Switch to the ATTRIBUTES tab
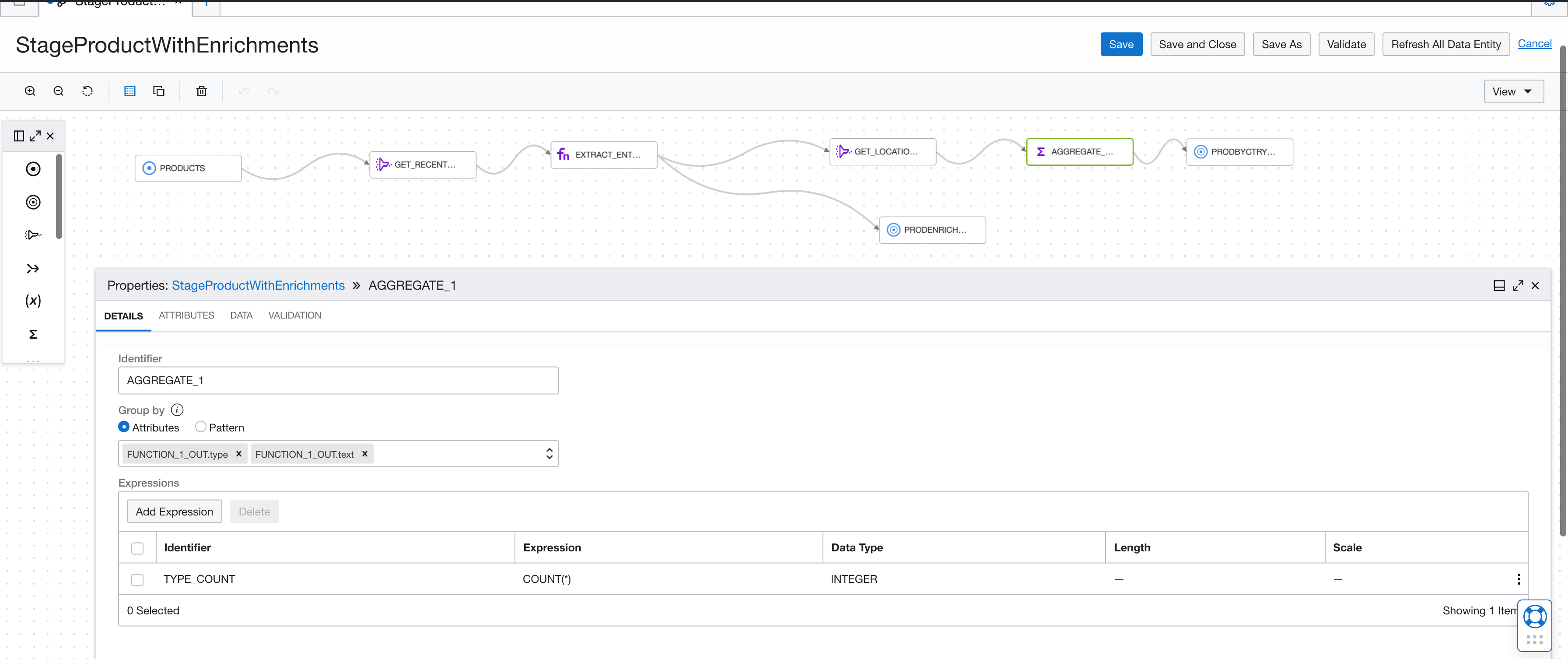The image size is (1568, 659). [x=186, y=315]
